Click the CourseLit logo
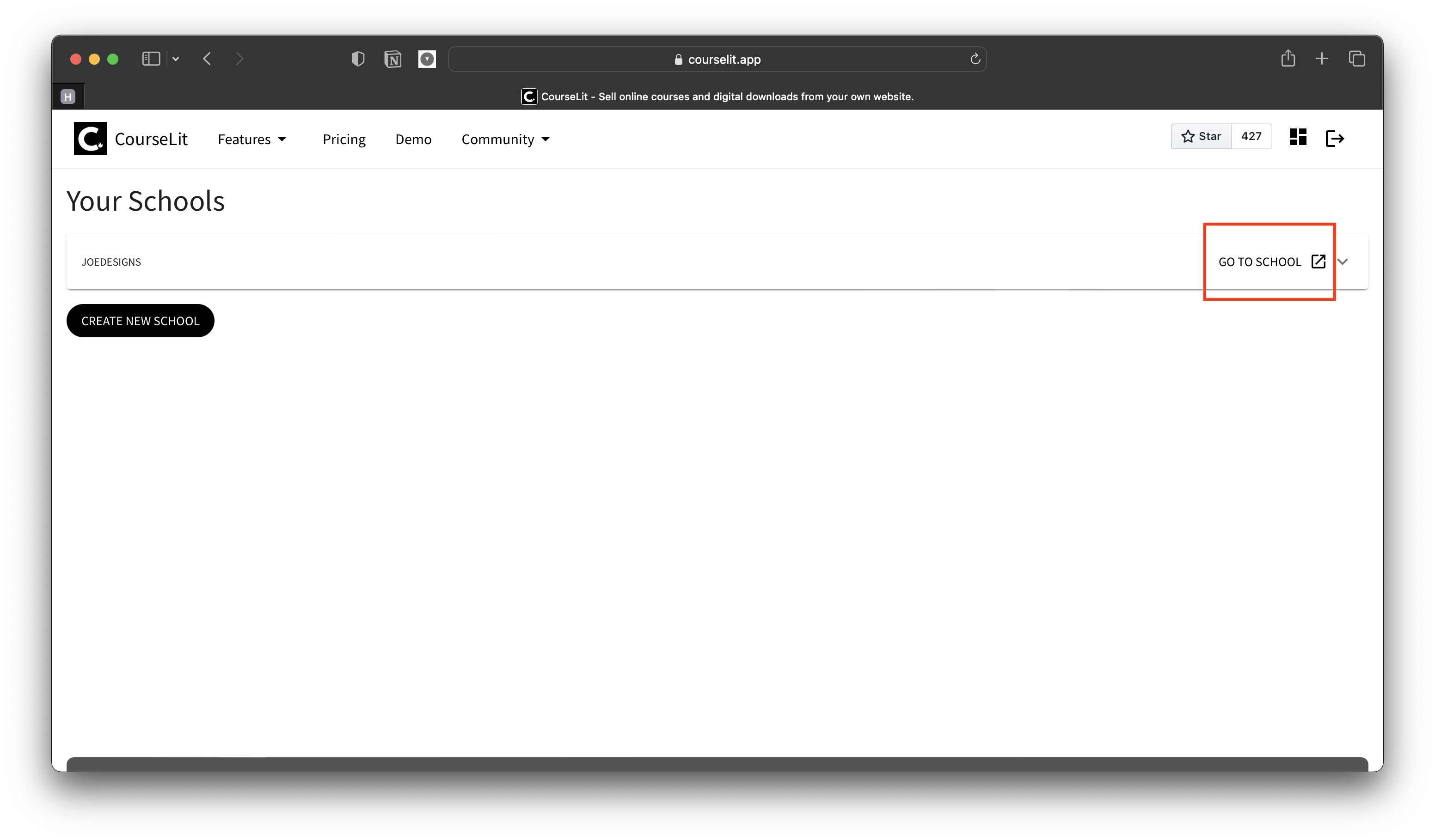The width and height of the screenshot is (1435, 840). 90,138
